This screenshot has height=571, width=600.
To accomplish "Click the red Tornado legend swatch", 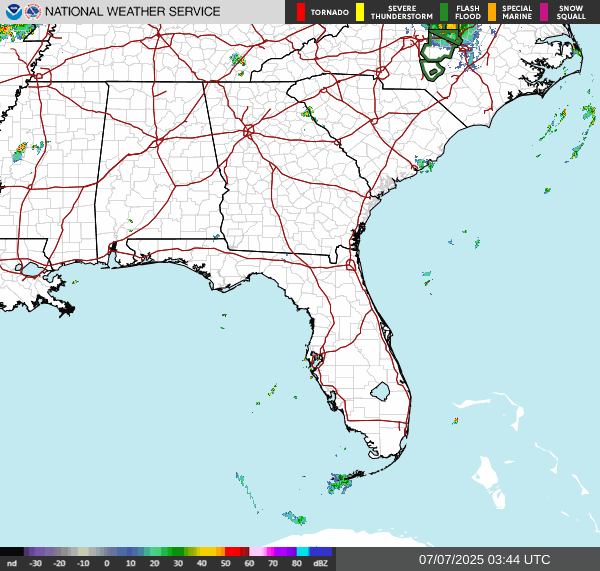I will (301, 12).
